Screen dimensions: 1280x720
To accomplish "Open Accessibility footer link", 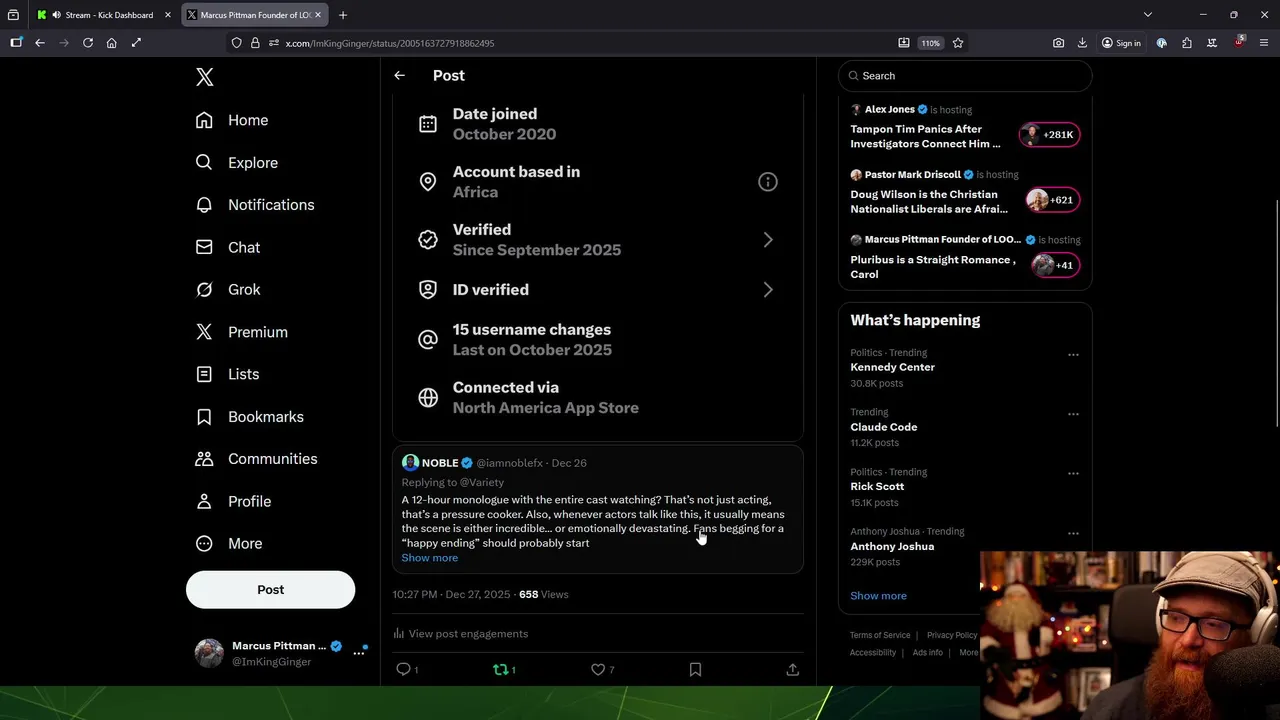I will coord(873,653).
